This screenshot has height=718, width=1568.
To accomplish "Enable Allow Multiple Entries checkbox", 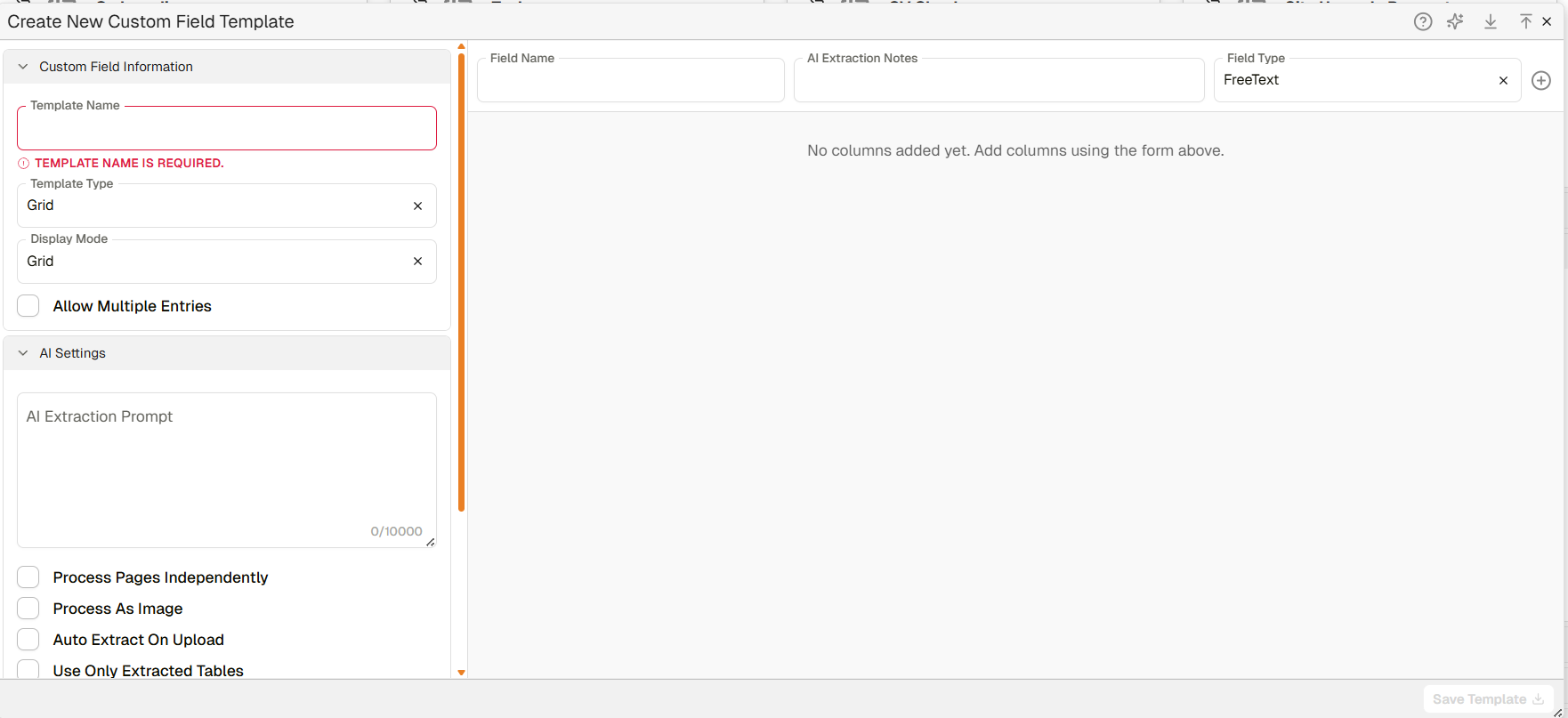I will tap(28, 306).
